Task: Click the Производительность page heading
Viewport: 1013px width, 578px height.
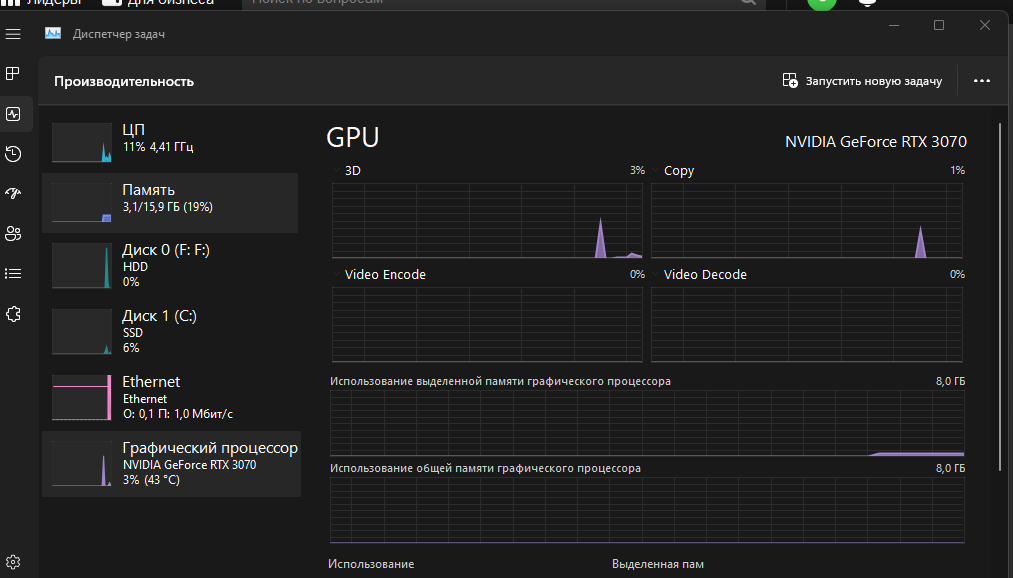Action: [x=124, y=81]
